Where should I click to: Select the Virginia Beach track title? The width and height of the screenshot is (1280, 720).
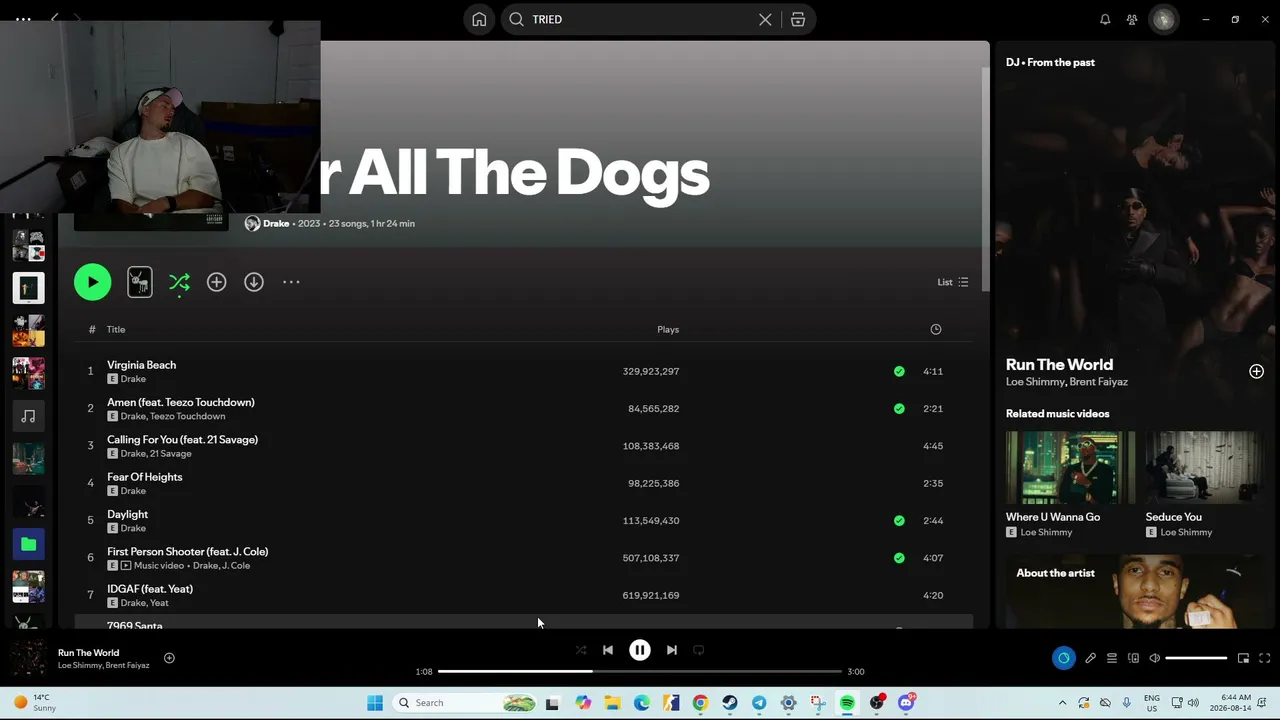(141, 365)
